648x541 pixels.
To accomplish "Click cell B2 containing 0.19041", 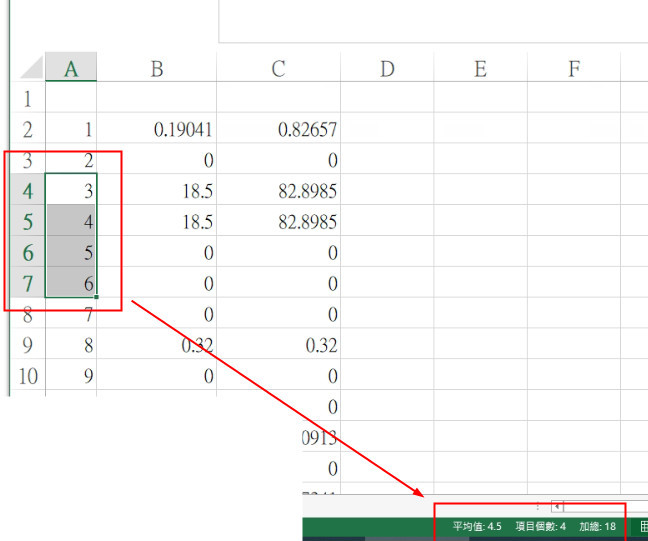I will tap(157, 129).
